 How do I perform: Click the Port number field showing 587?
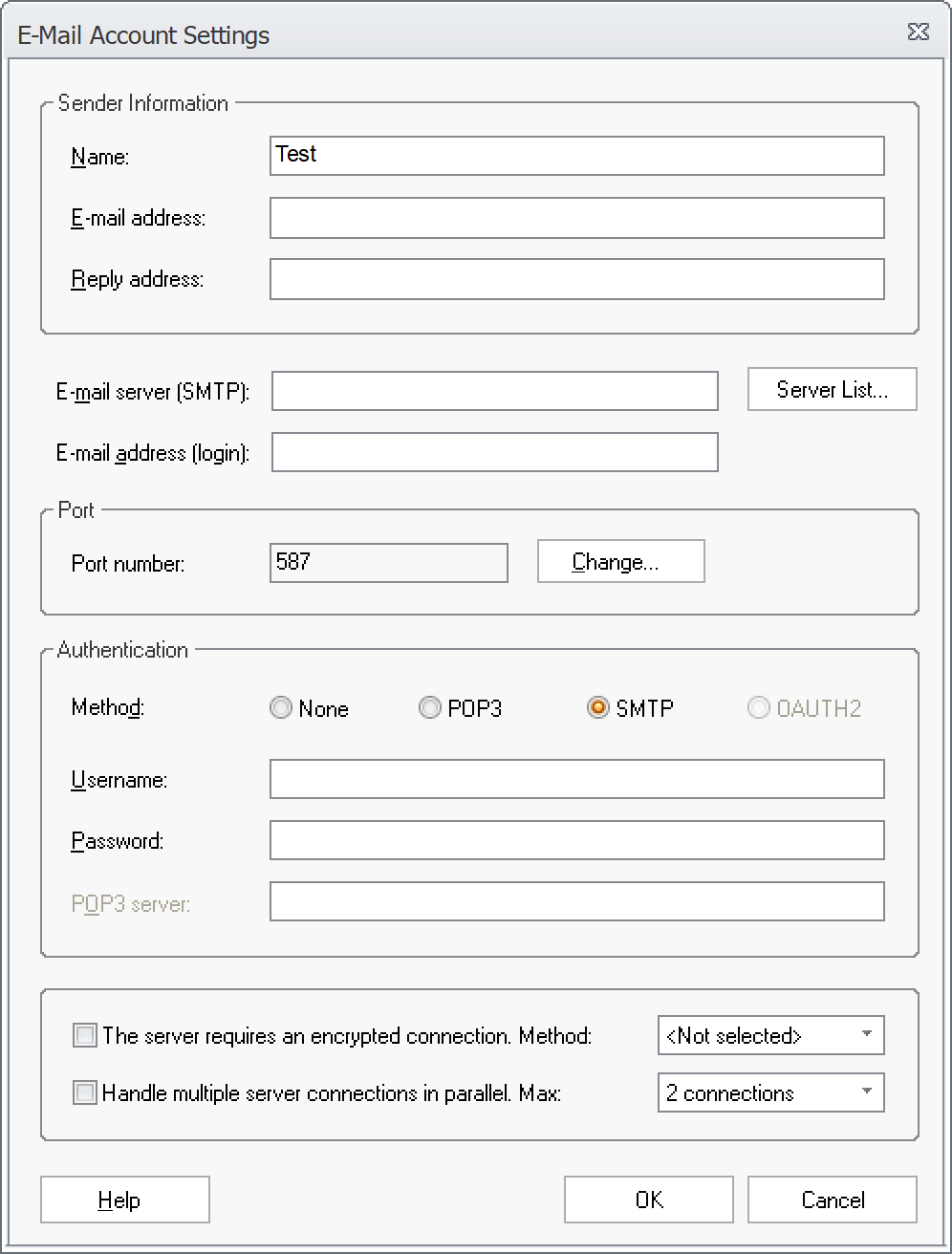click(388, 563)
